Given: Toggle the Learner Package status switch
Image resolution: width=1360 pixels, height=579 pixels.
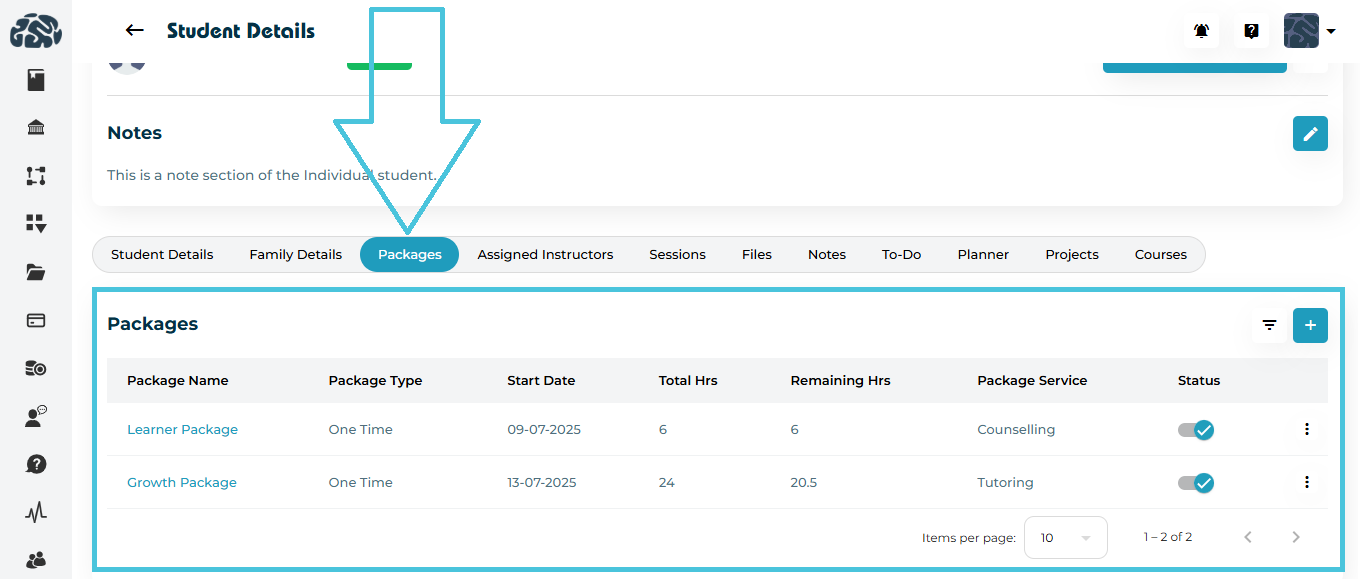Looking at the screenshot, I should click(1196, 430).
